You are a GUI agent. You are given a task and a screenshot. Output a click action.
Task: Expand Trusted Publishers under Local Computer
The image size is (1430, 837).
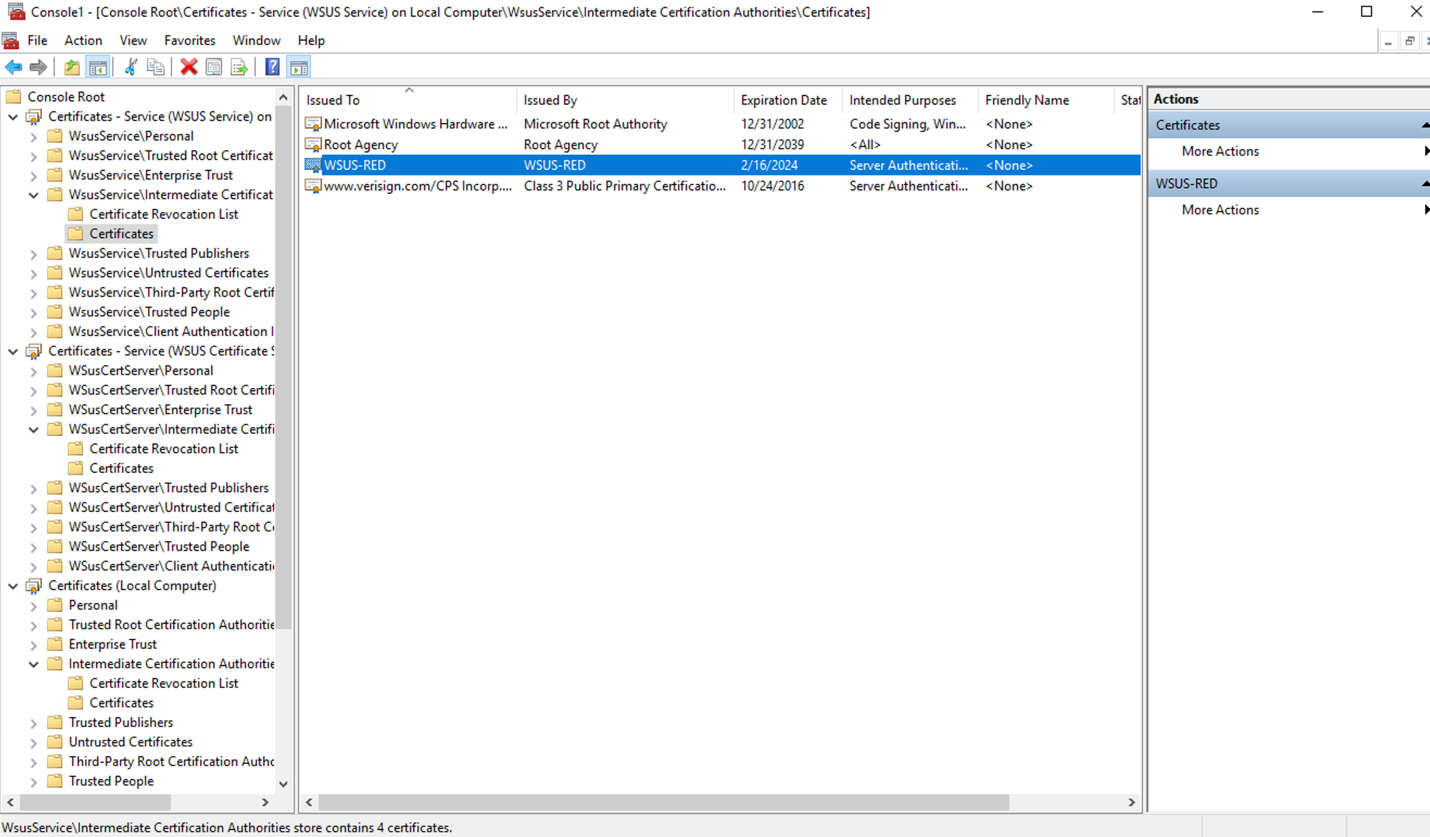click(33, 723)
